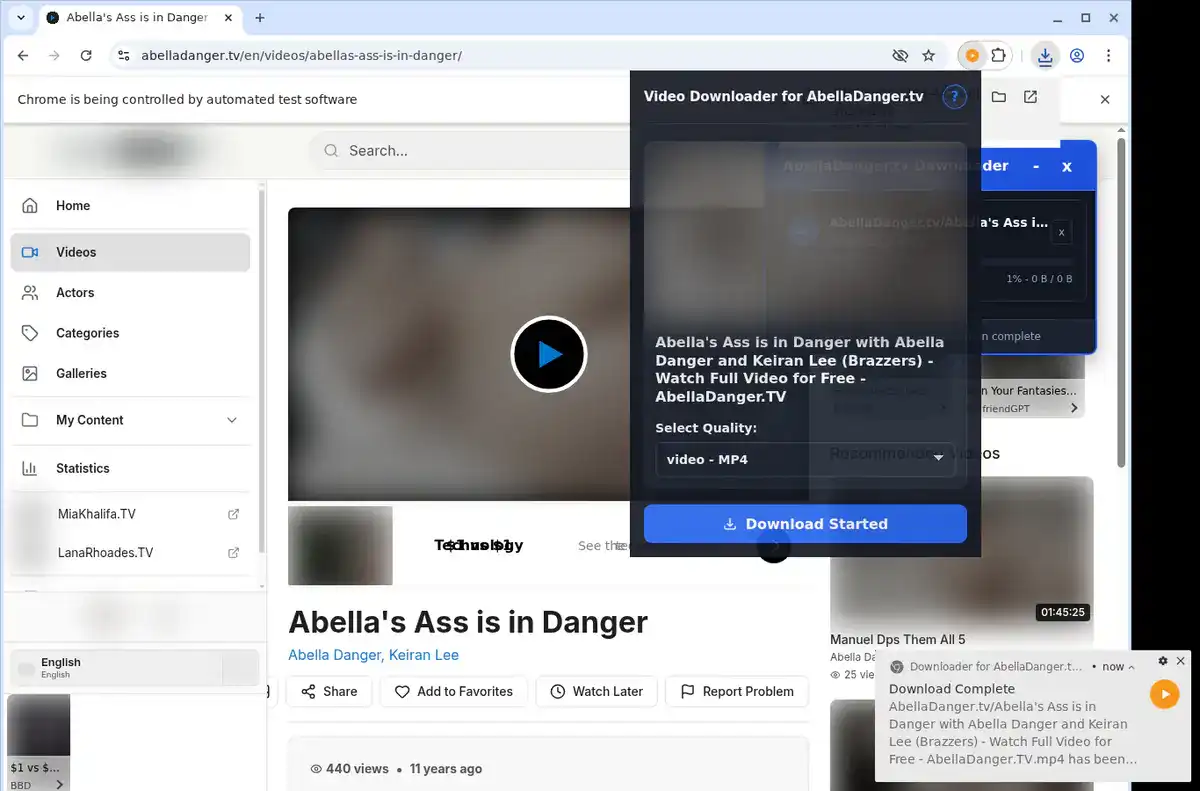Open Categories in the sidebar
Viewport: 1200px width, 791px height.
pyautogui.click(x=130, y=333)
